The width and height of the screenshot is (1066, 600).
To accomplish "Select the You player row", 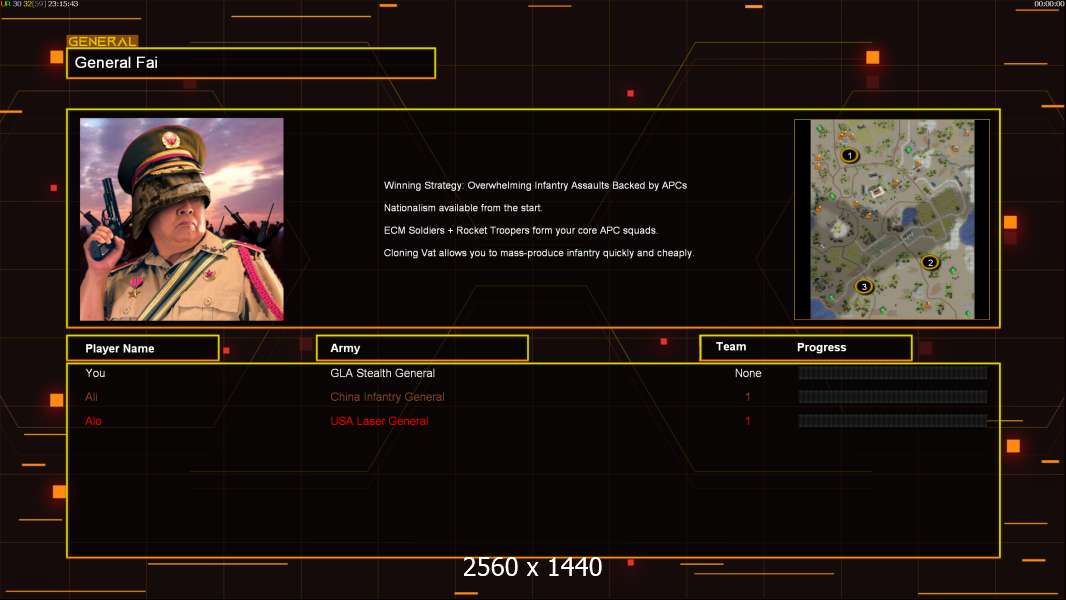I will click(533, 373).
